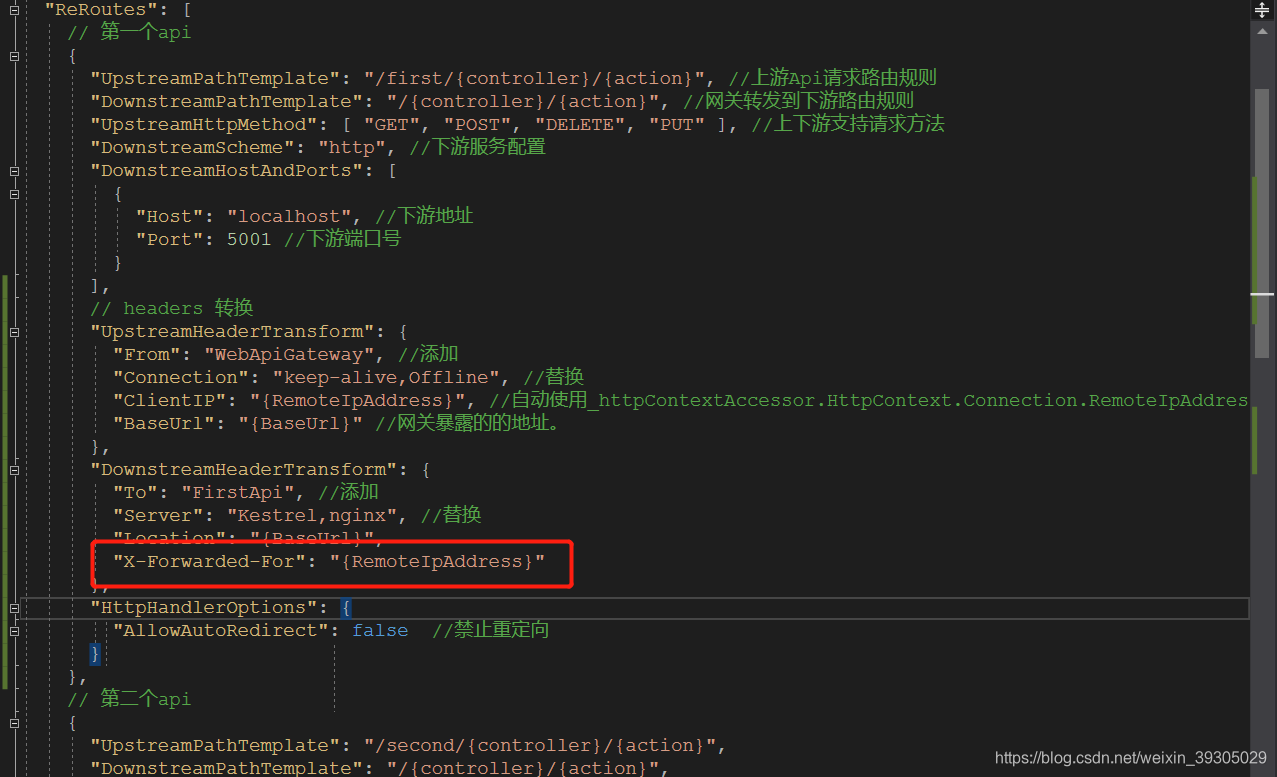Click the "Kestrel,nginx" value

click(312, 515)
